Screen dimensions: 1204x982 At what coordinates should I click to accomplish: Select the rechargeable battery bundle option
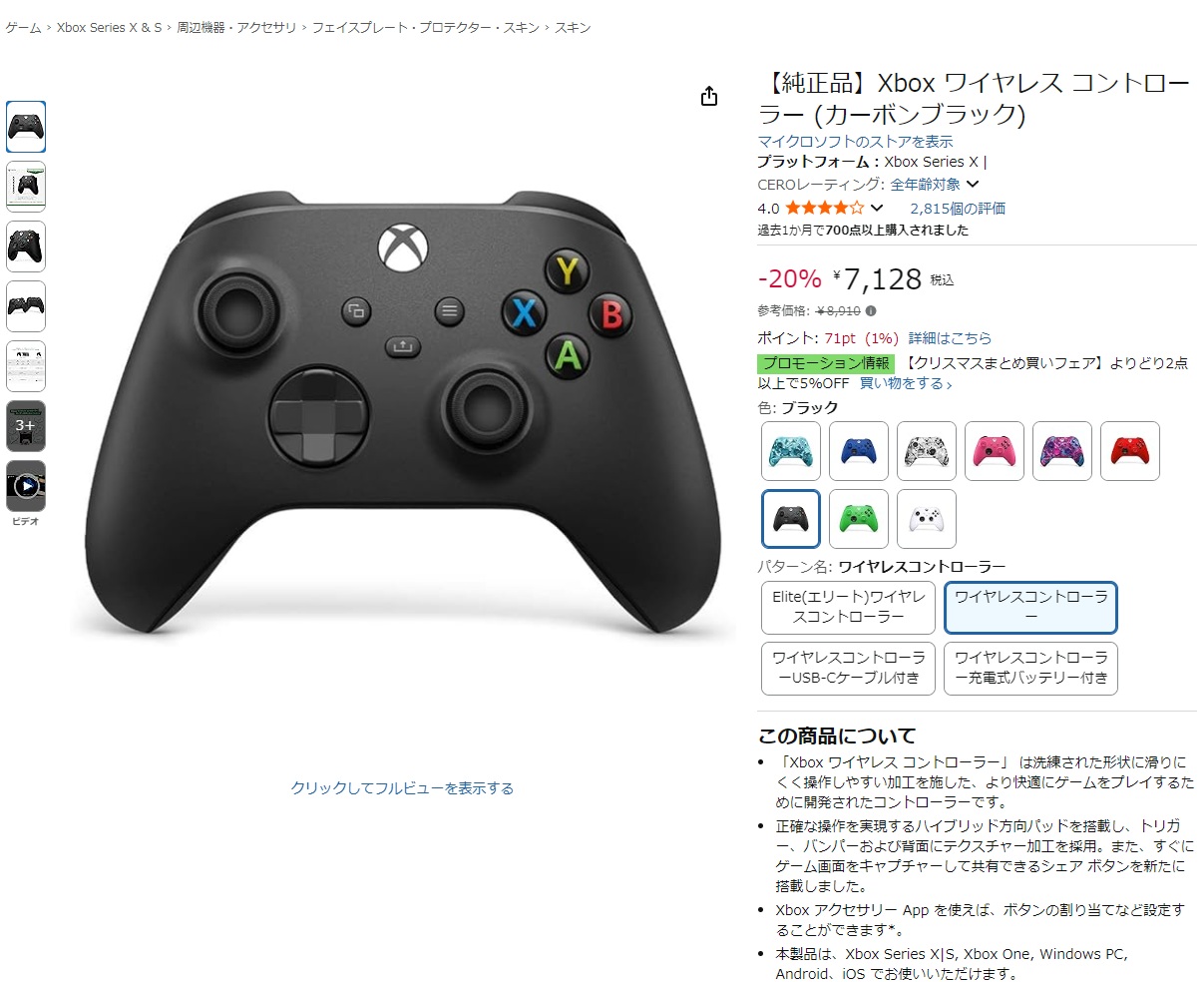[x=1031, y=668]
